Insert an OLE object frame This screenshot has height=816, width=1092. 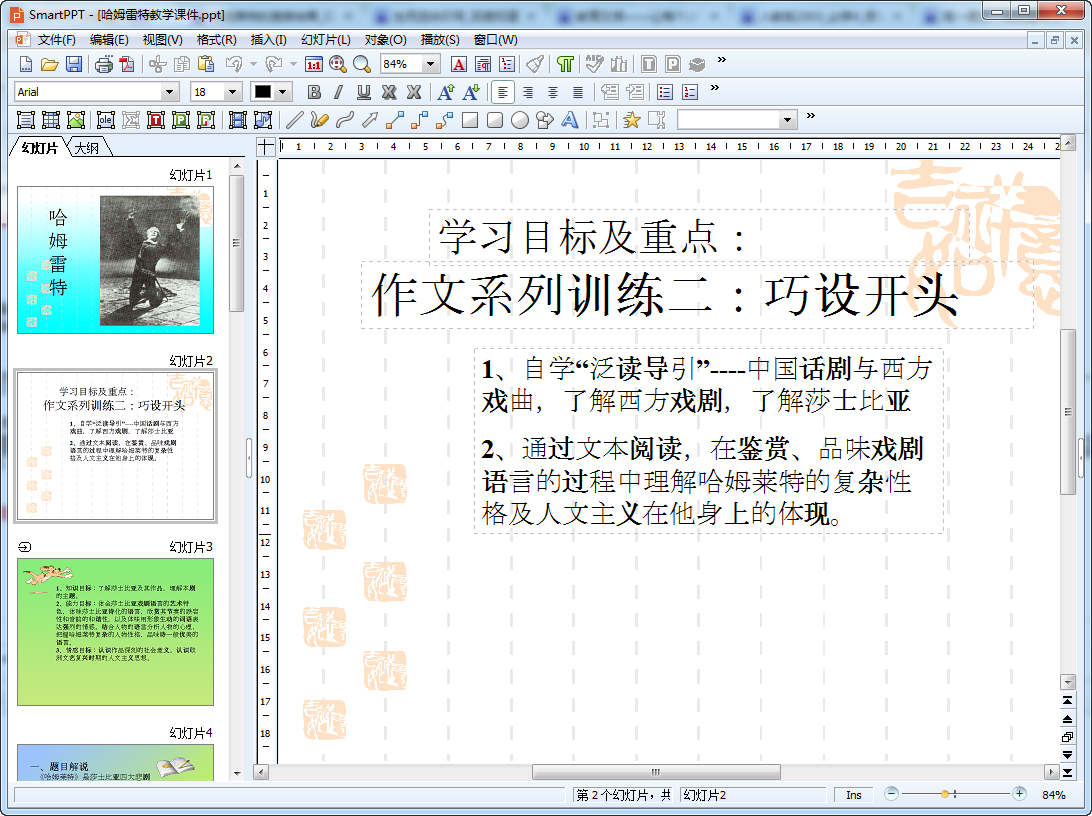tap(106, 120)
